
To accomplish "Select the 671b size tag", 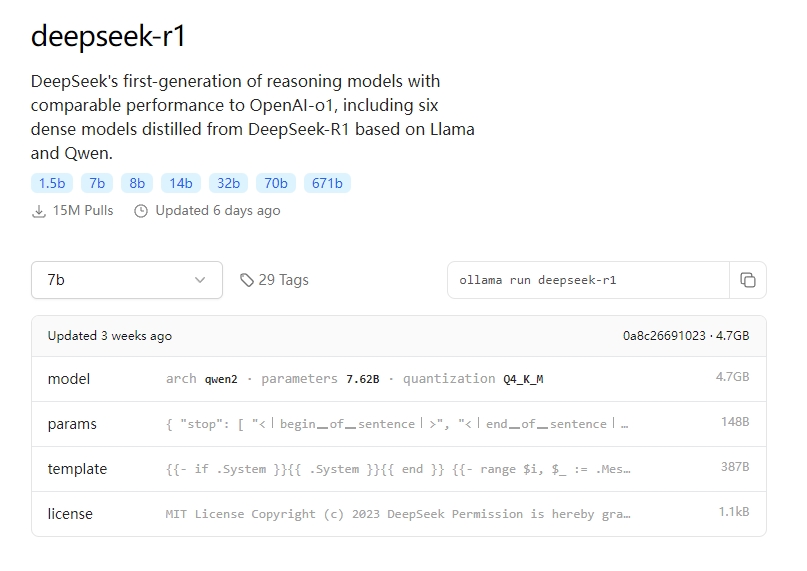I will 327,183.
